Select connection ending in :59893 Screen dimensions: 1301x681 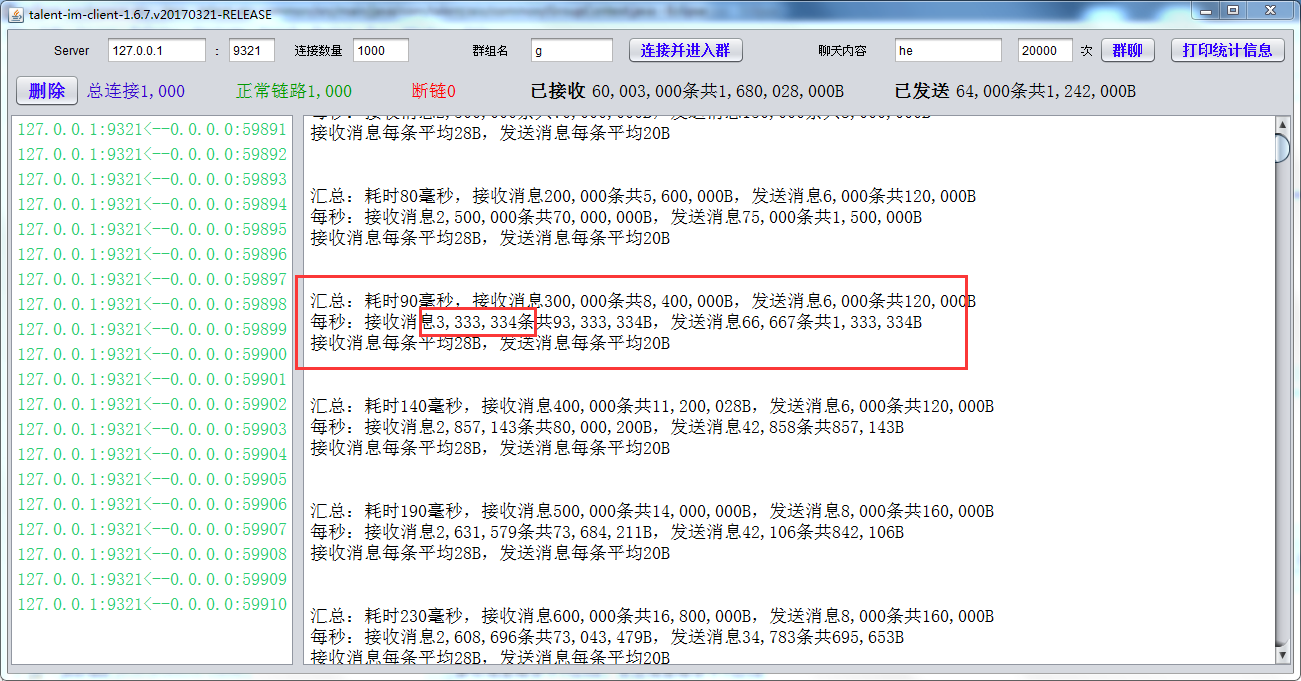[152, 179]
